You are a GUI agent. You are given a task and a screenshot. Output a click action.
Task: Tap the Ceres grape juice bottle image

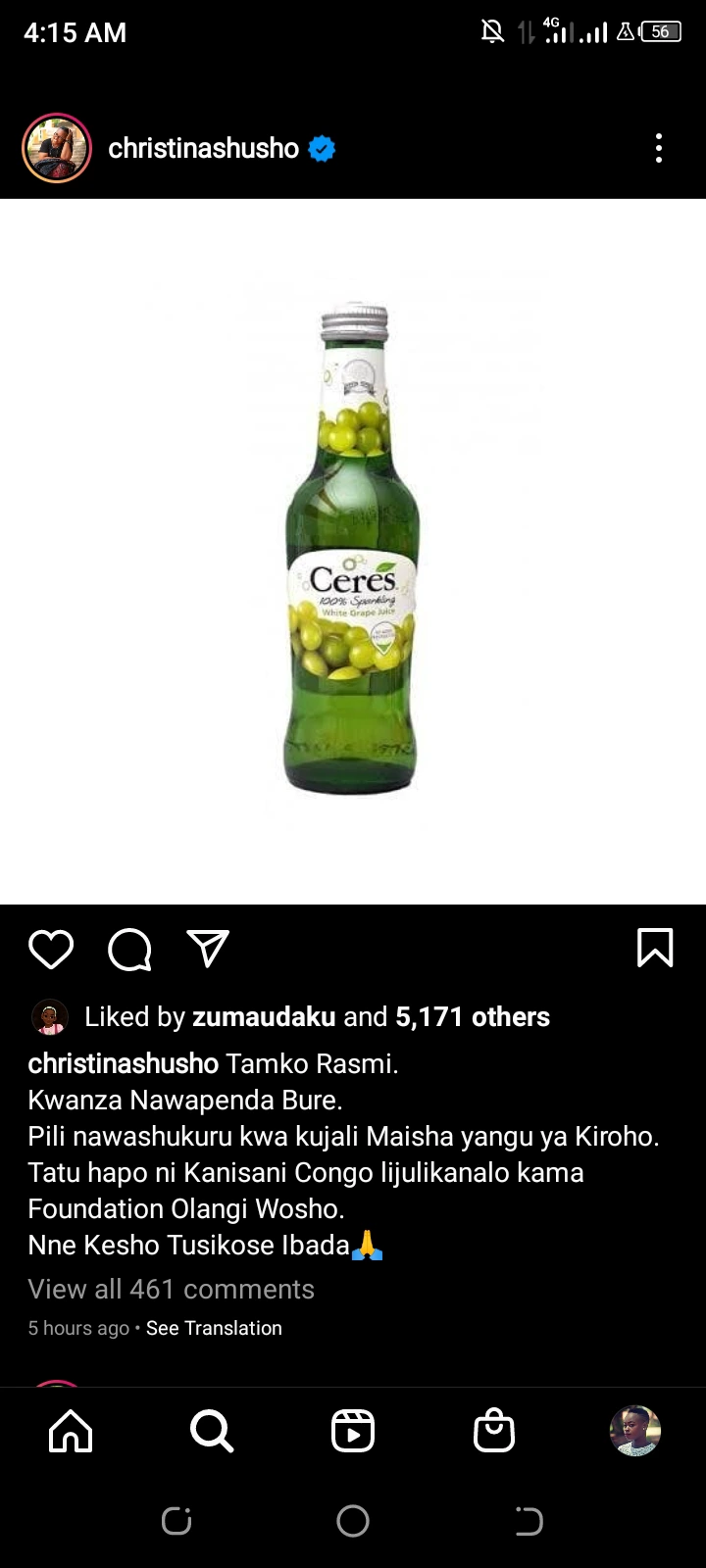point(353,551)
